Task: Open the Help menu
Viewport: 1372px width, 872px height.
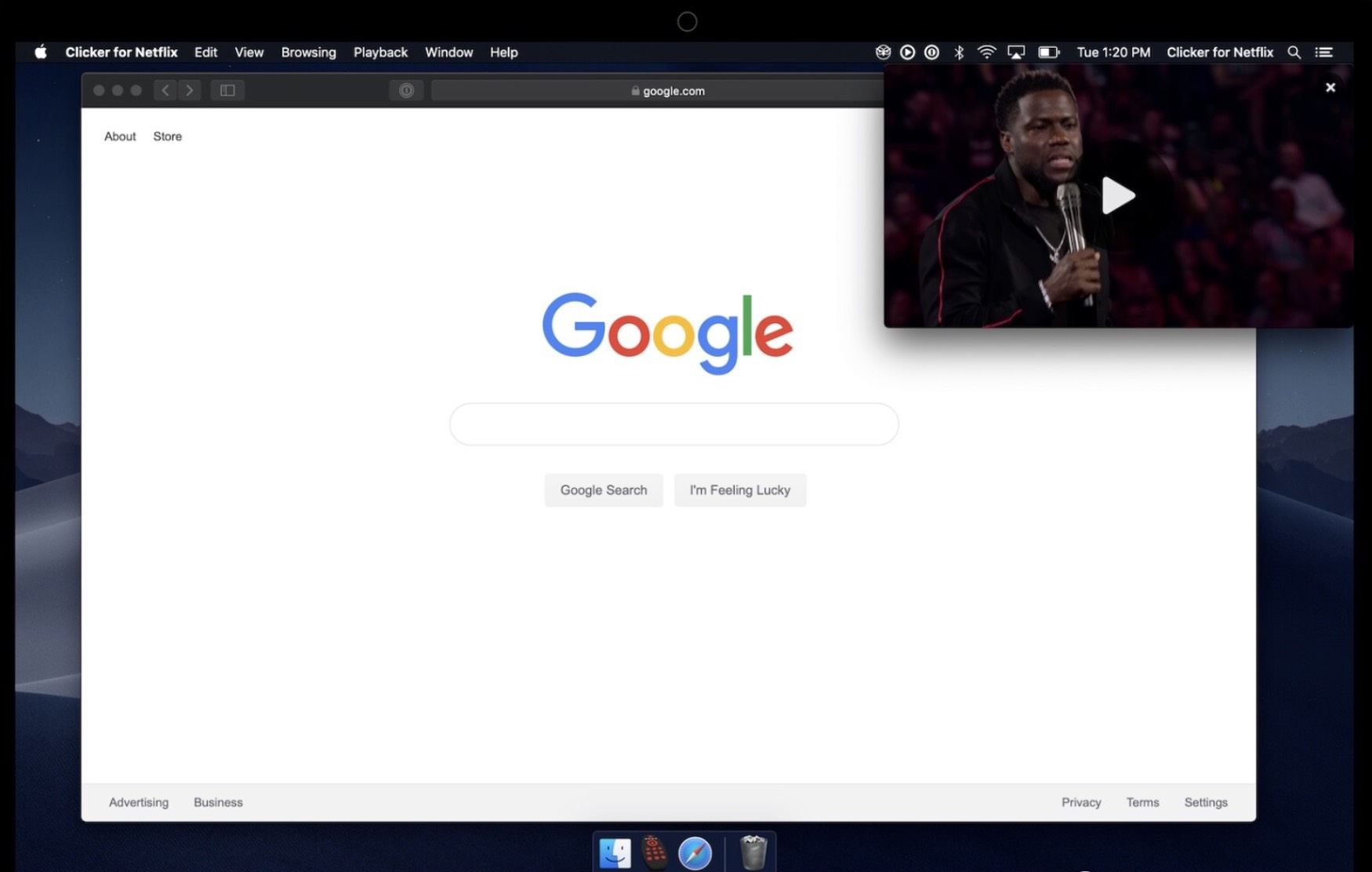Action: 503,52
